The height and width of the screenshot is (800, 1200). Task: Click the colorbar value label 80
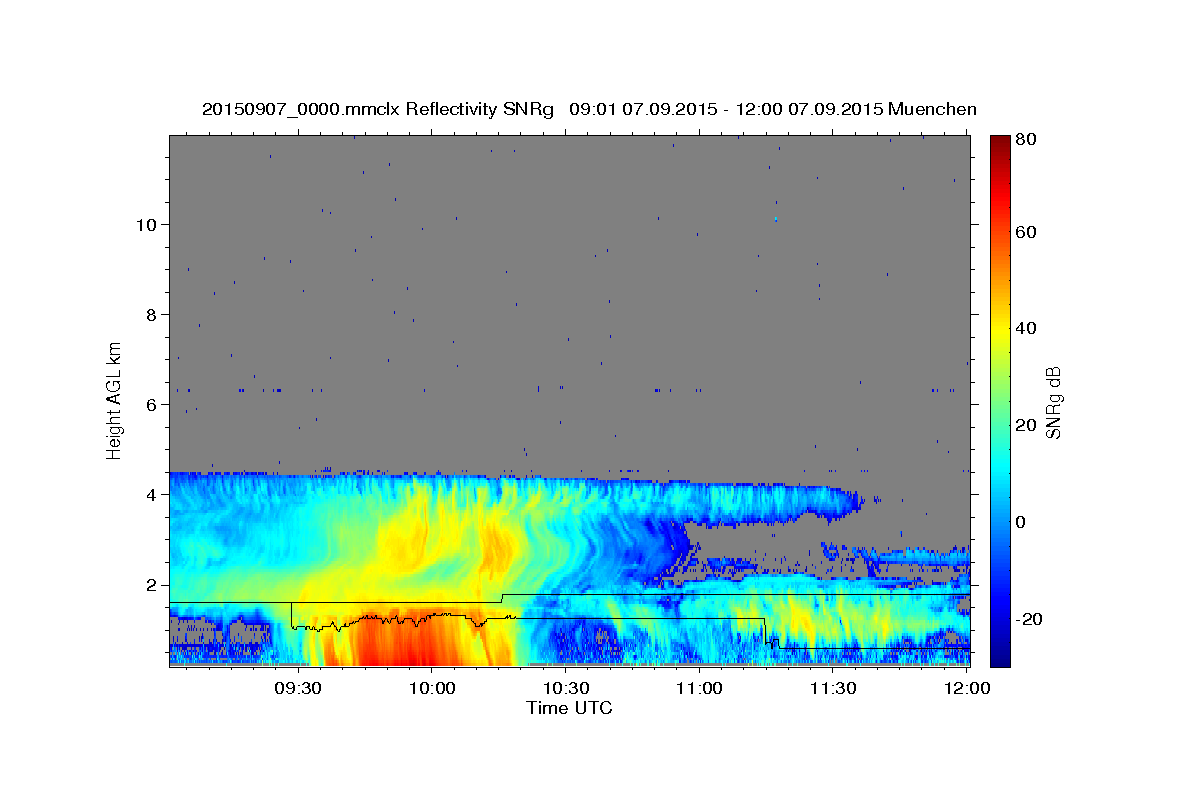point(1028,139)
